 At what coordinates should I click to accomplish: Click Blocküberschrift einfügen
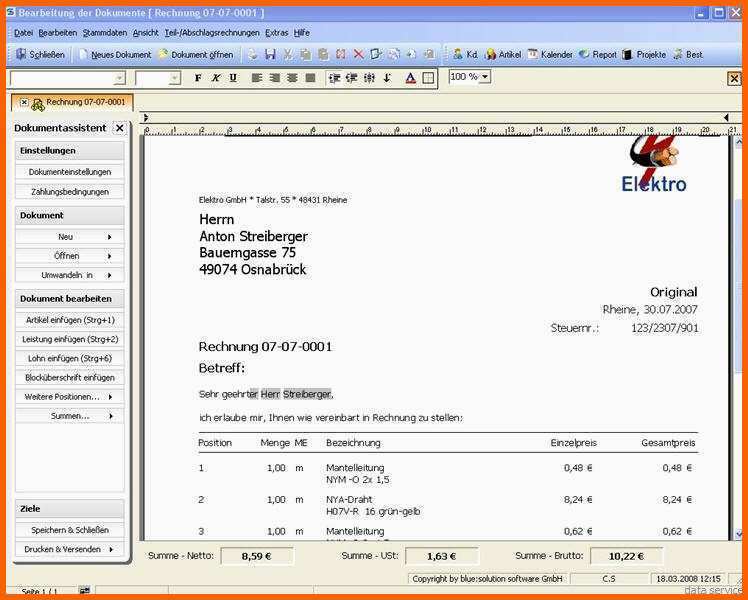click(70, 377)
